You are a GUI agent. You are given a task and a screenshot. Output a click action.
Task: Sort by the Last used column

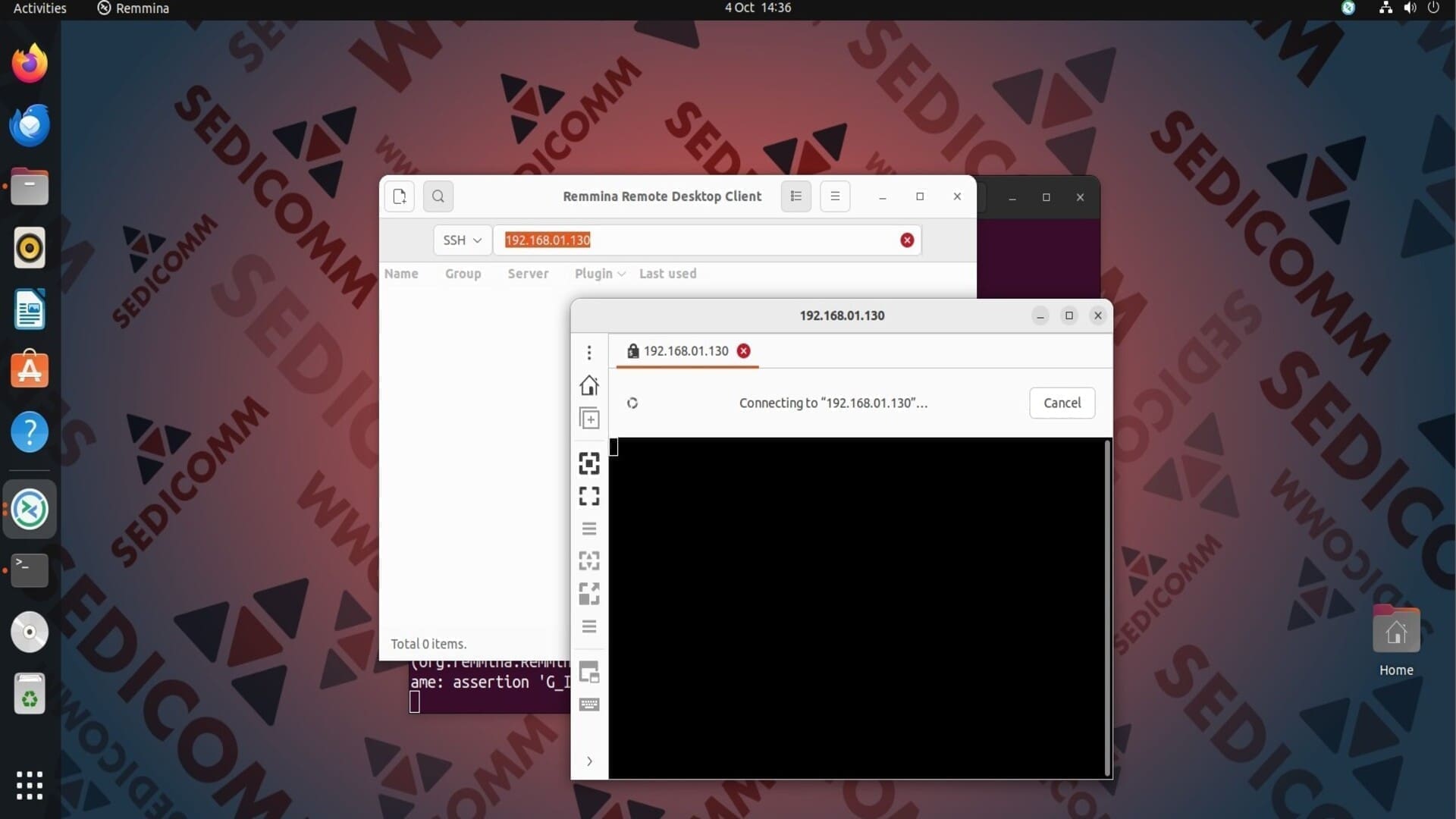point(667,274)
